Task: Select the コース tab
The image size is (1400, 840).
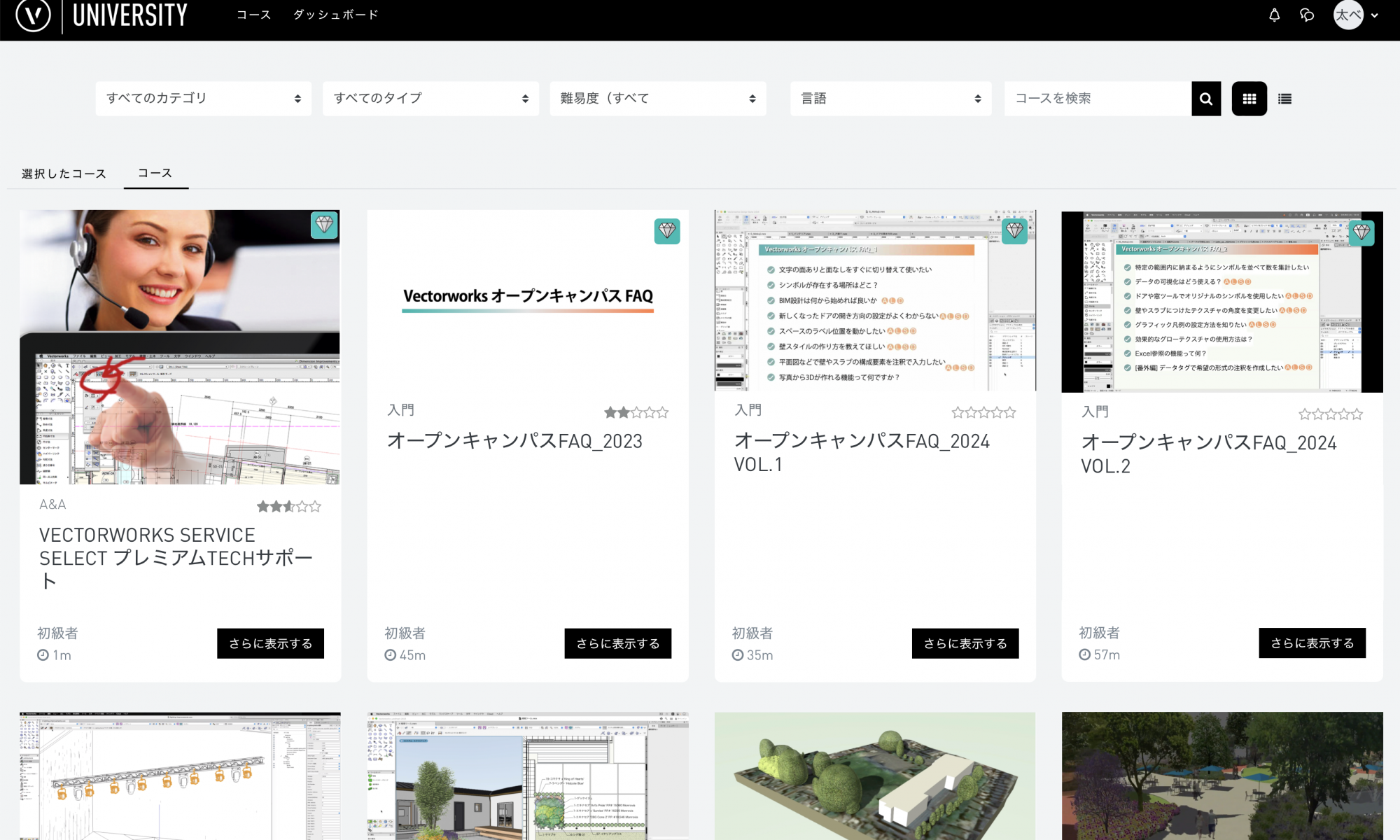Action: coord(155,173)
